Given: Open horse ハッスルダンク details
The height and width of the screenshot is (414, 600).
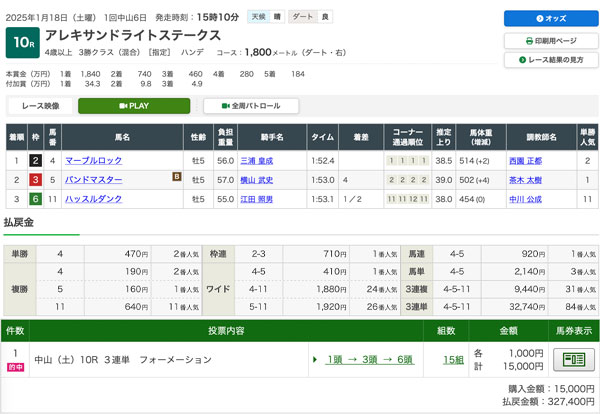Looking at the screenshot, I should 96,200.
